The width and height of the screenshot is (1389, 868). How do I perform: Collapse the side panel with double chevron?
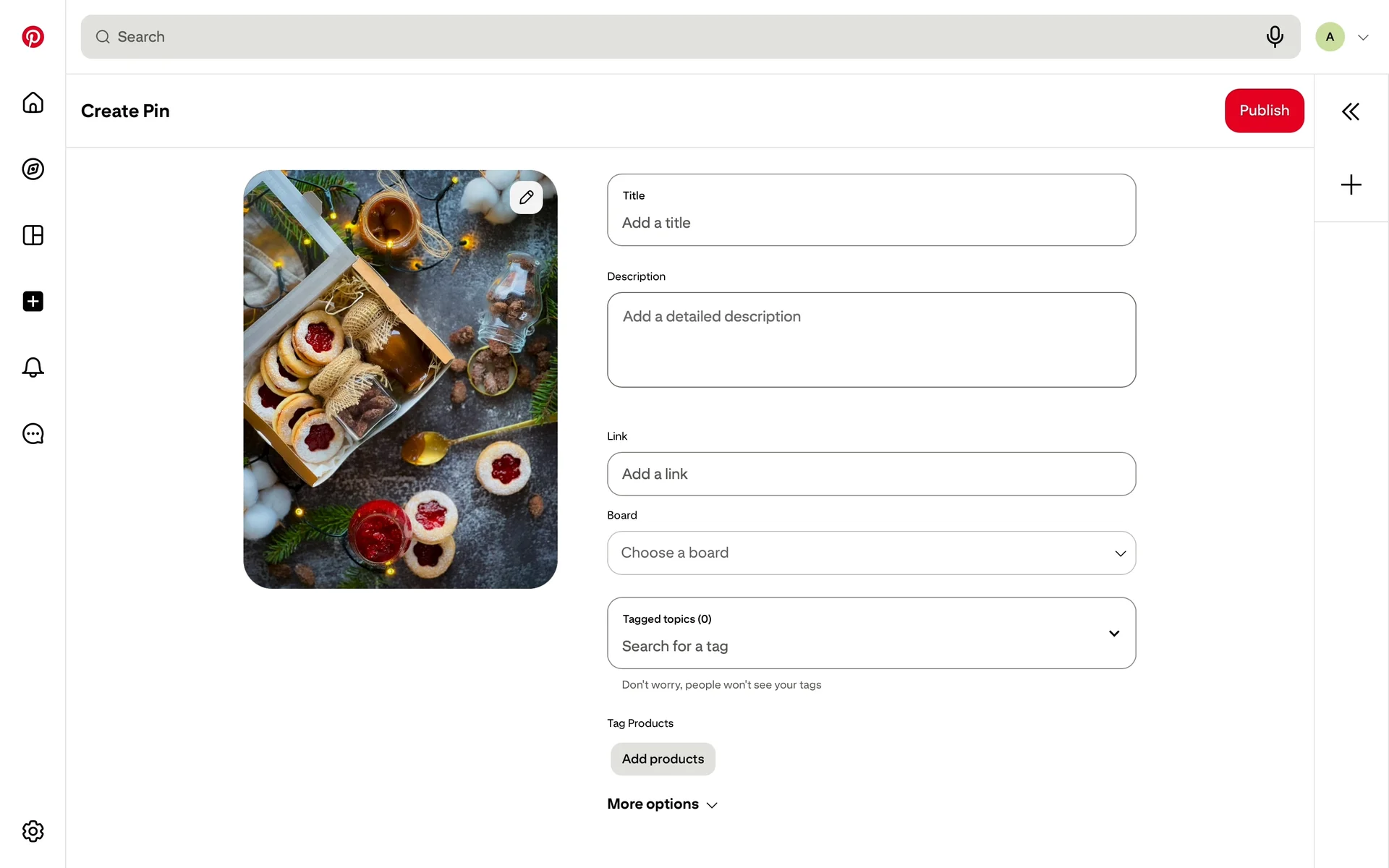pyautogui.click(x=1350, y=111)
